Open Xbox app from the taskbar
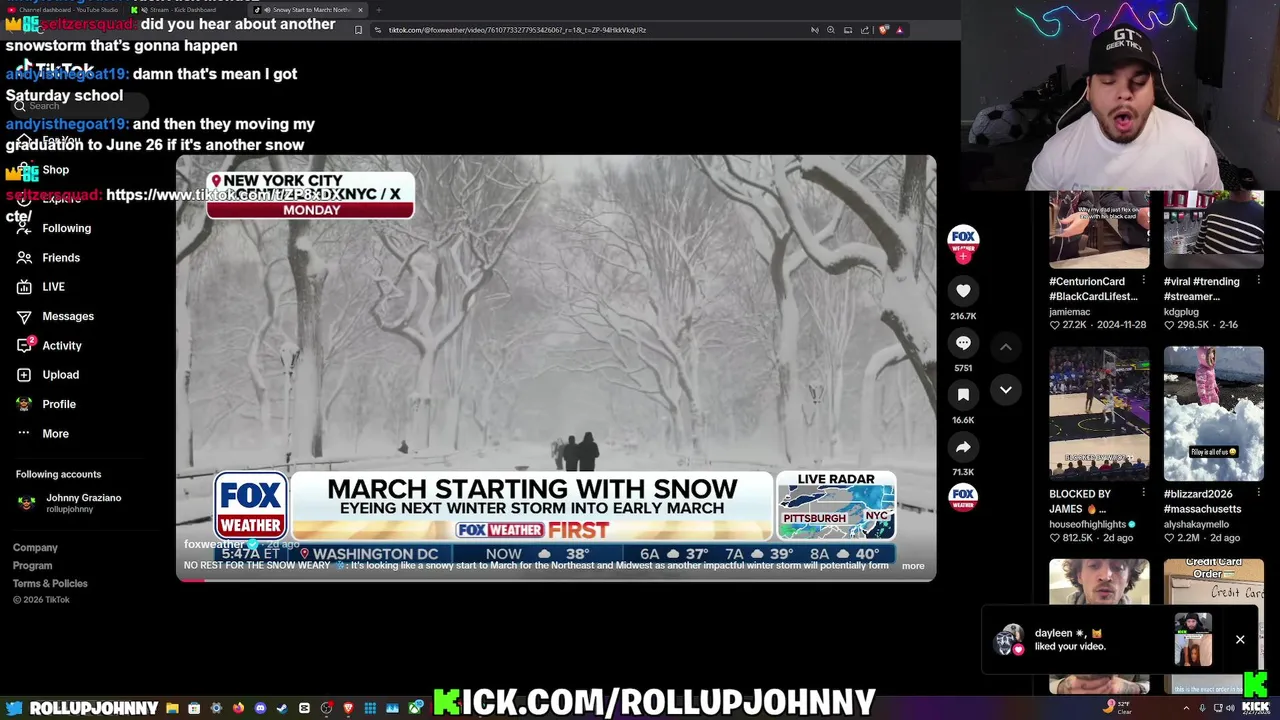Screen dimensions: 1280x720 point(415,708)
